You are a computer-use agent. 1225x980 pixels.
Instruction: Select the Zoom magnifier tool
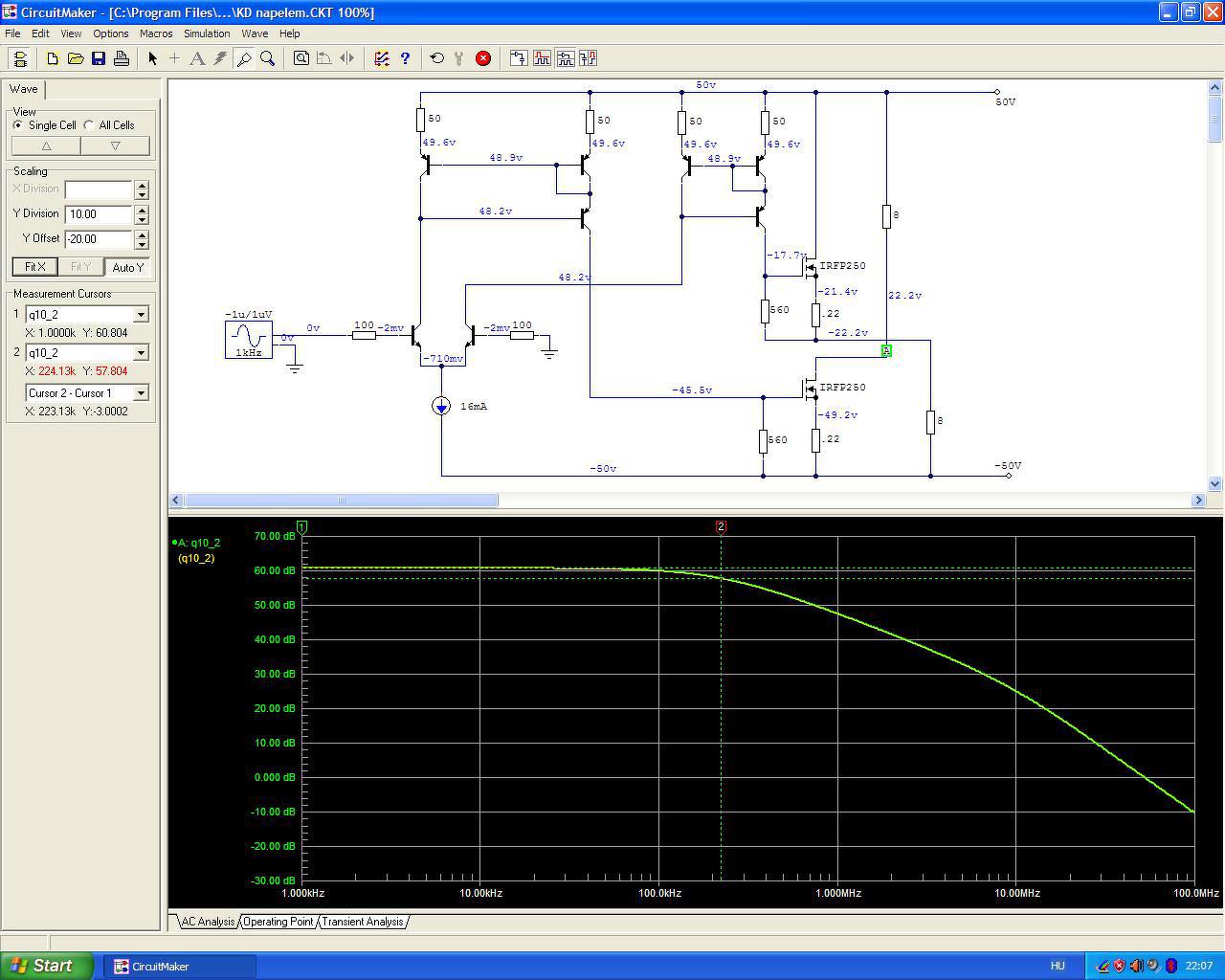[268, 58]
